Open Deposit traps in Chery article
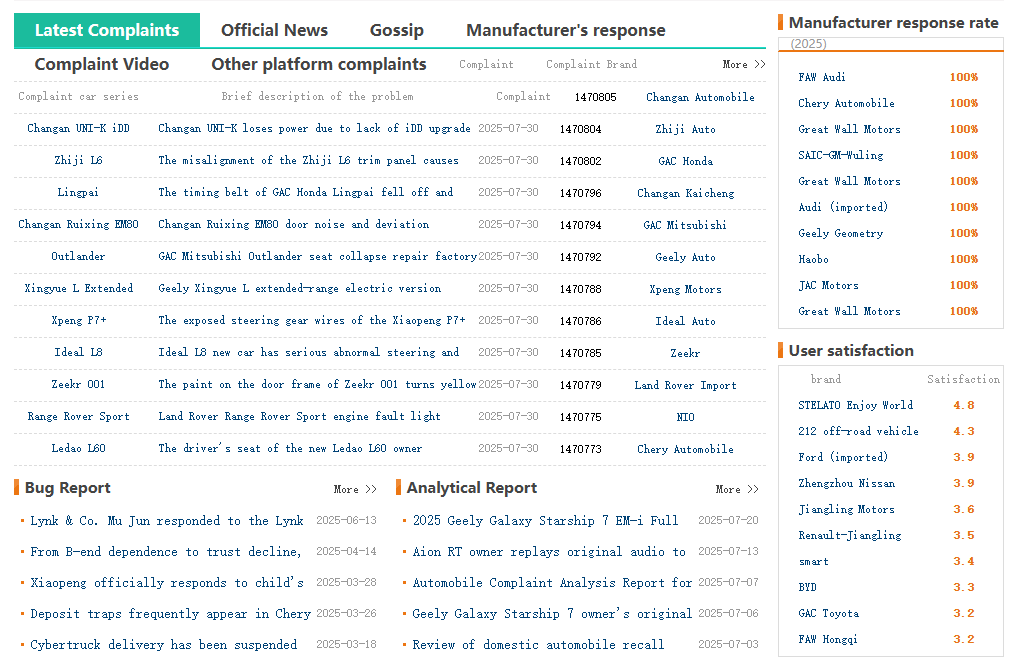 coord(170,614)
